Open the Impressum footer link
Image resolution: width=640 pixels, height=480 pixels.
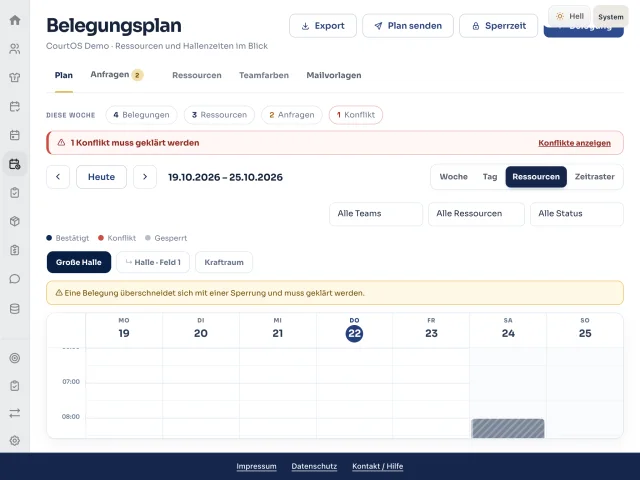click(x=256, y=466)
